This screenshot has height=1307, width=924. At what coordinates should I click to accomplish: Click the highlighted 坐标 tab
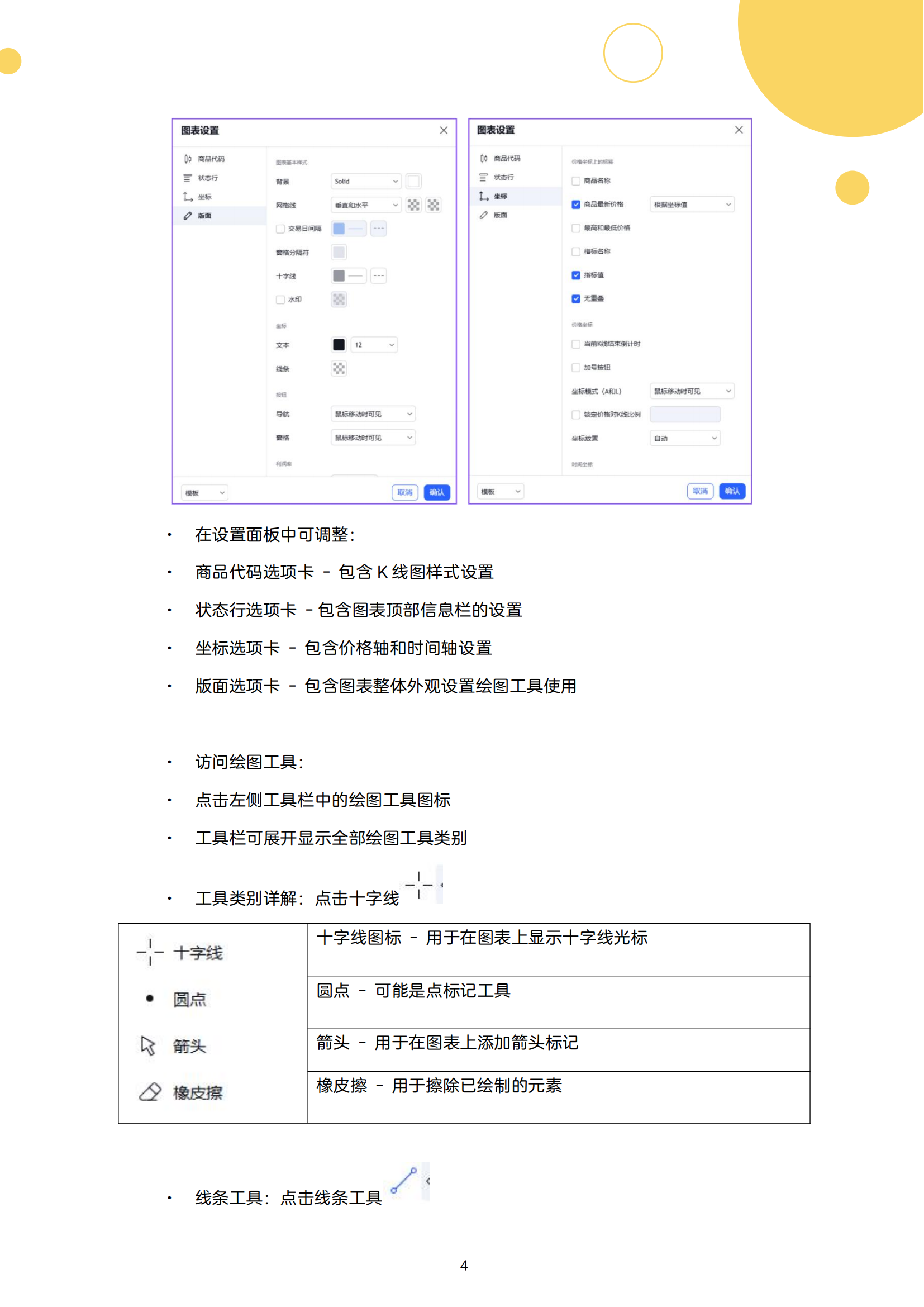pos(501,196)
